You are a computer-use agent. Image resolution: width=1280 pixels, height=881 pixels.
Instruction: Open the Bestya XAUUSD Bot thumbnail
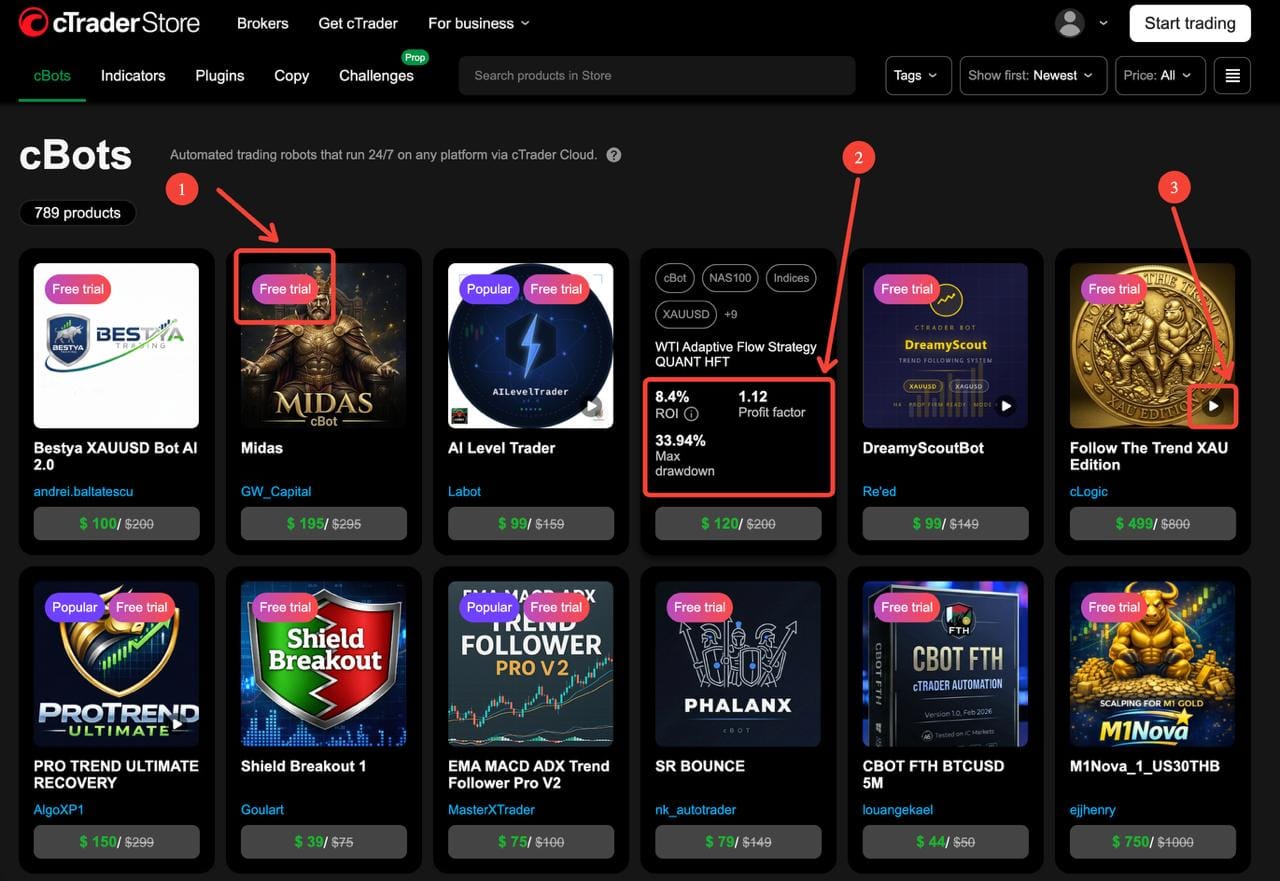tap(116, 345)
